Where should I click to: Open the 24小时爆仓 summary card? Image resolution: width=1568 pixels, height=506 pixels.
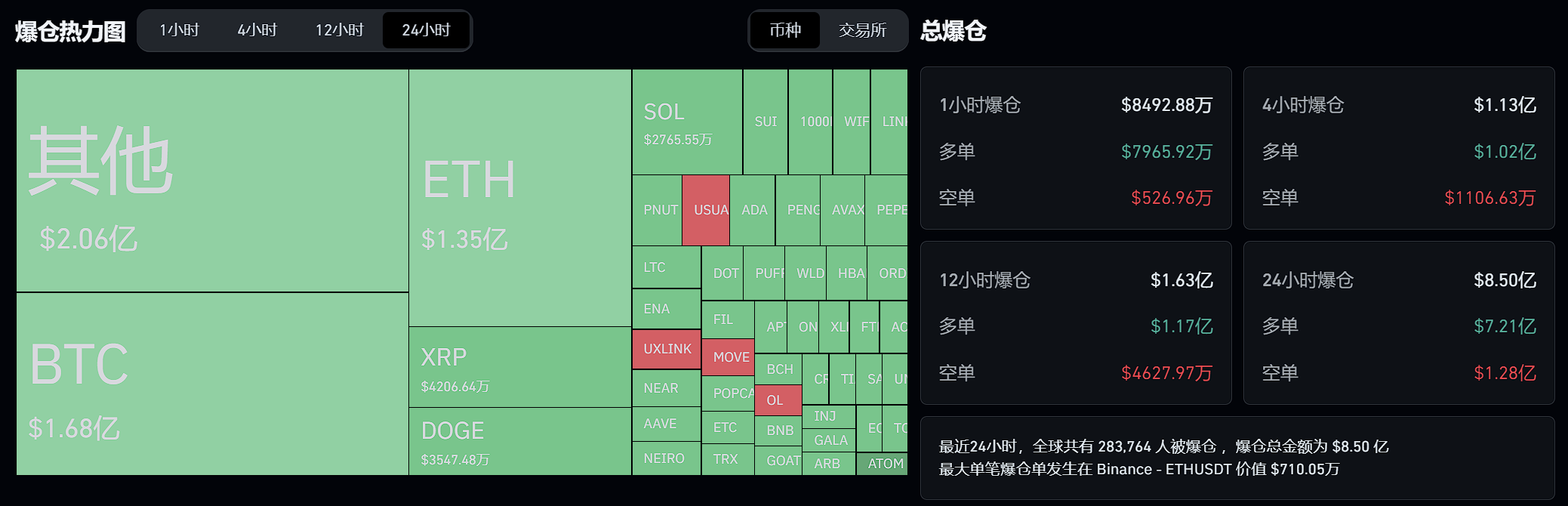pos(1399,323)
